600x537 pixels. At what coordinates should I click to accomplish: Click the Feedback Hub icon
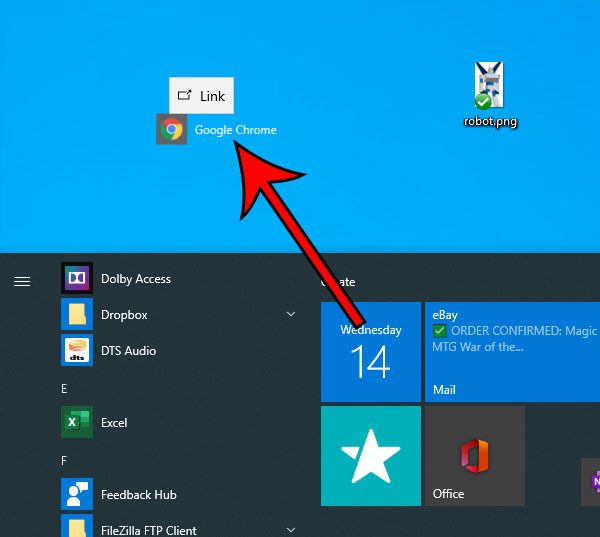(x=77, y=494)
